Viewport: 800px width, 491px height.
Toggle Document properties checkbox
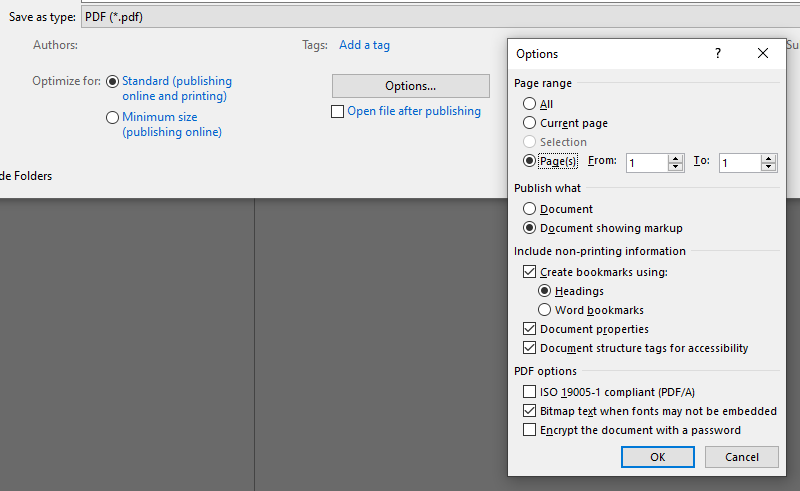tap(529, 329)
